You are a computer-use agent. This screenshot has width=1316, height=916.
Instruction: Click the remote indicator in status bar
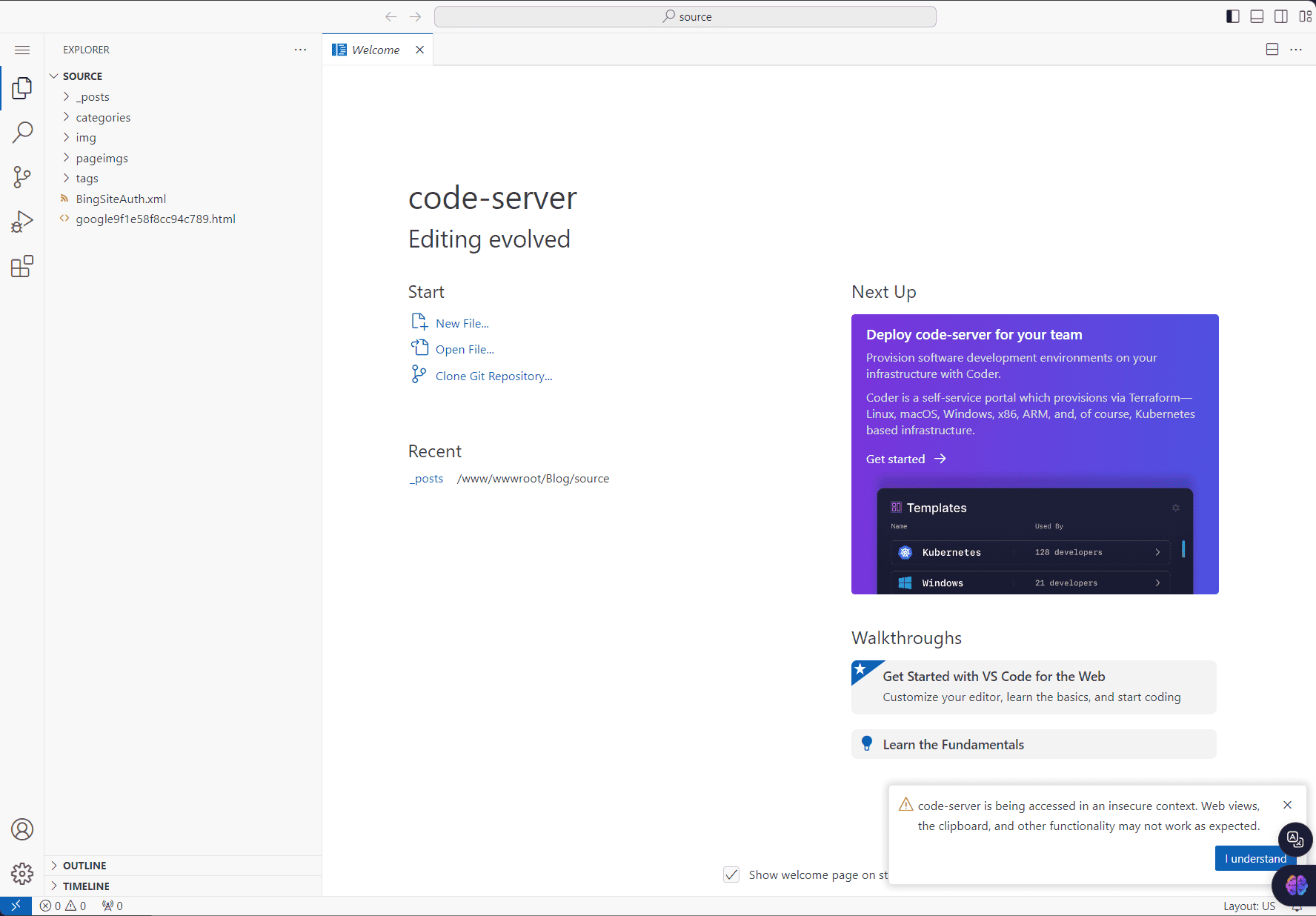16,906
